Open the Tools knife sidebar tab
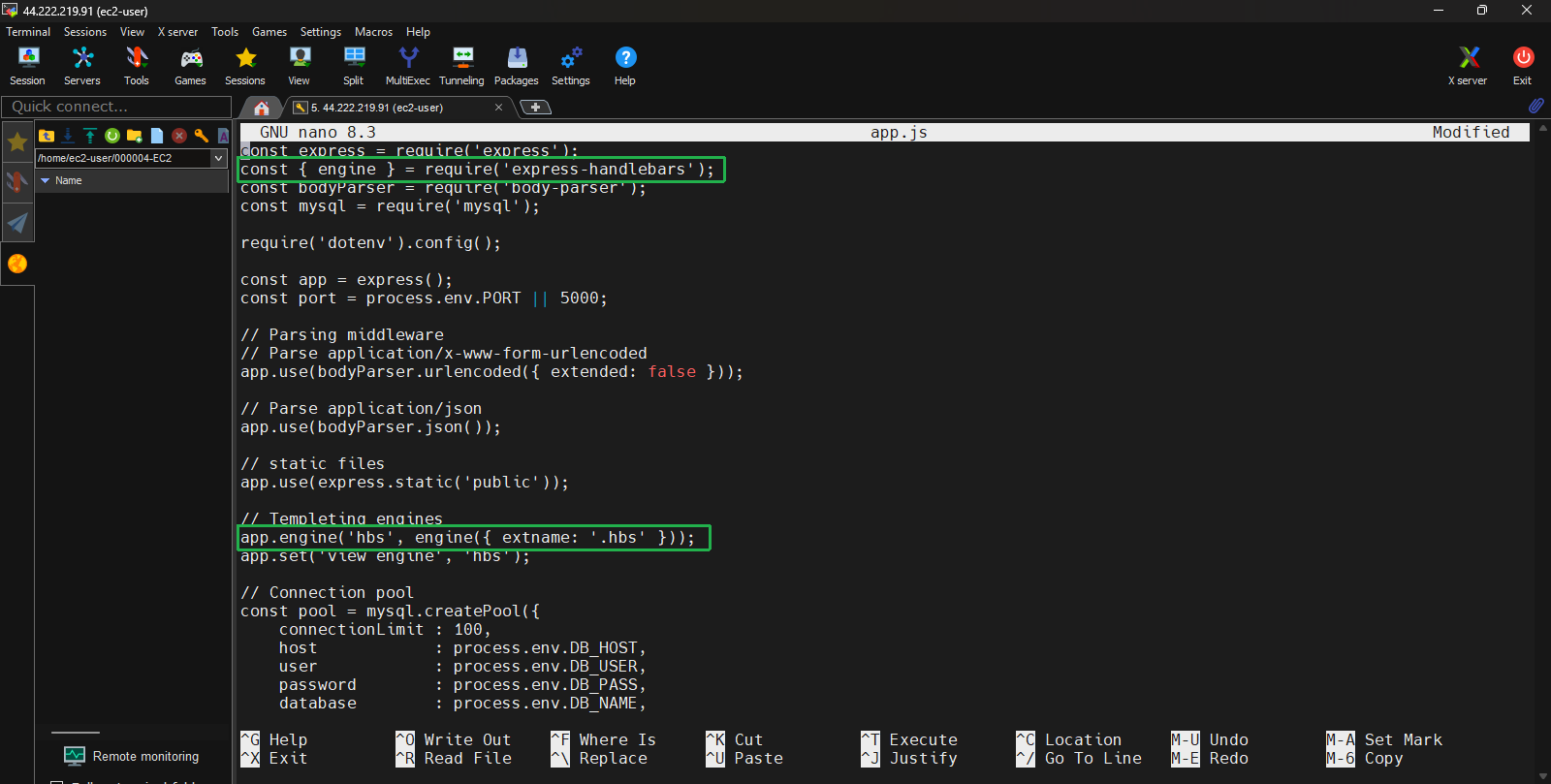Screen dimensions: 1551x784 point(17,182)
